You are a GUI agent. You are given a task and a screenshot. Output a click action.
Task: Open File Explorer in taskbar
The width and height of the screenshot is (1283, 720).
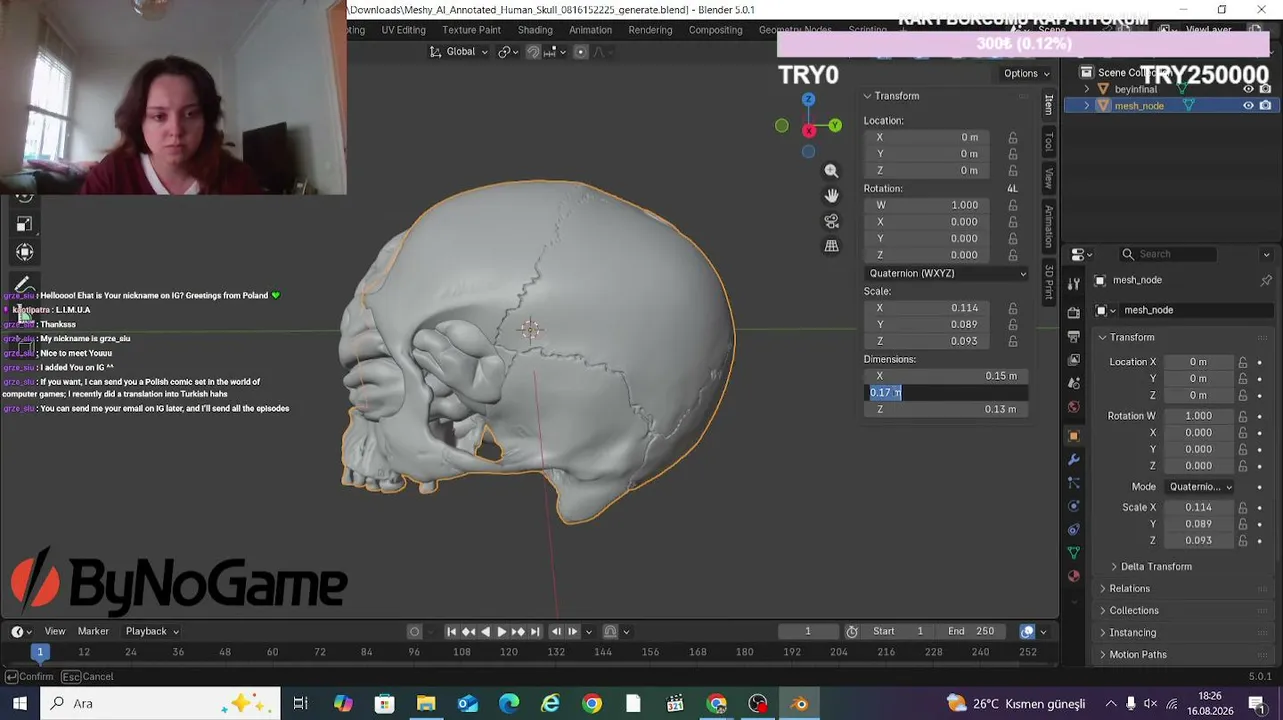pos(426,704)
